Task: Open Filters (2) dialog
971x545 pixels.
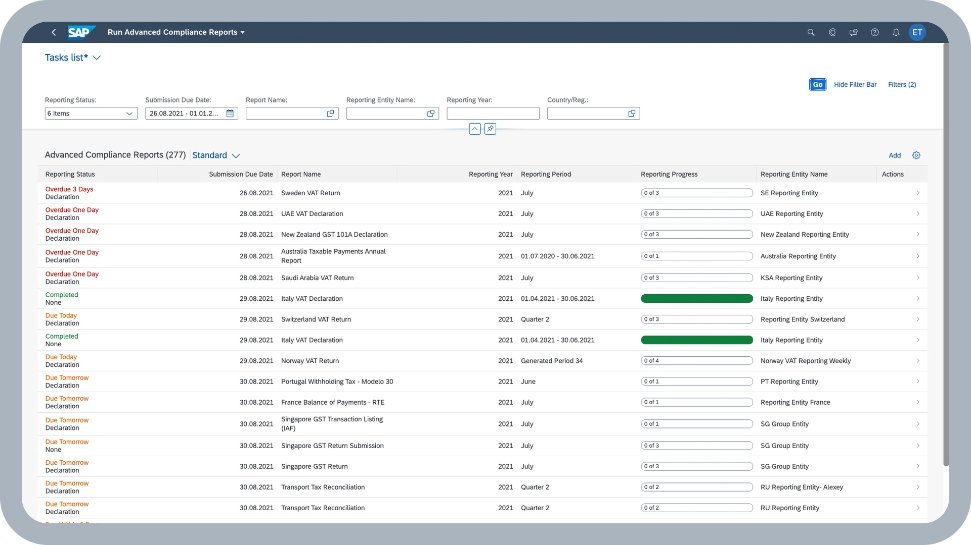Action: [x=902, y=84]
